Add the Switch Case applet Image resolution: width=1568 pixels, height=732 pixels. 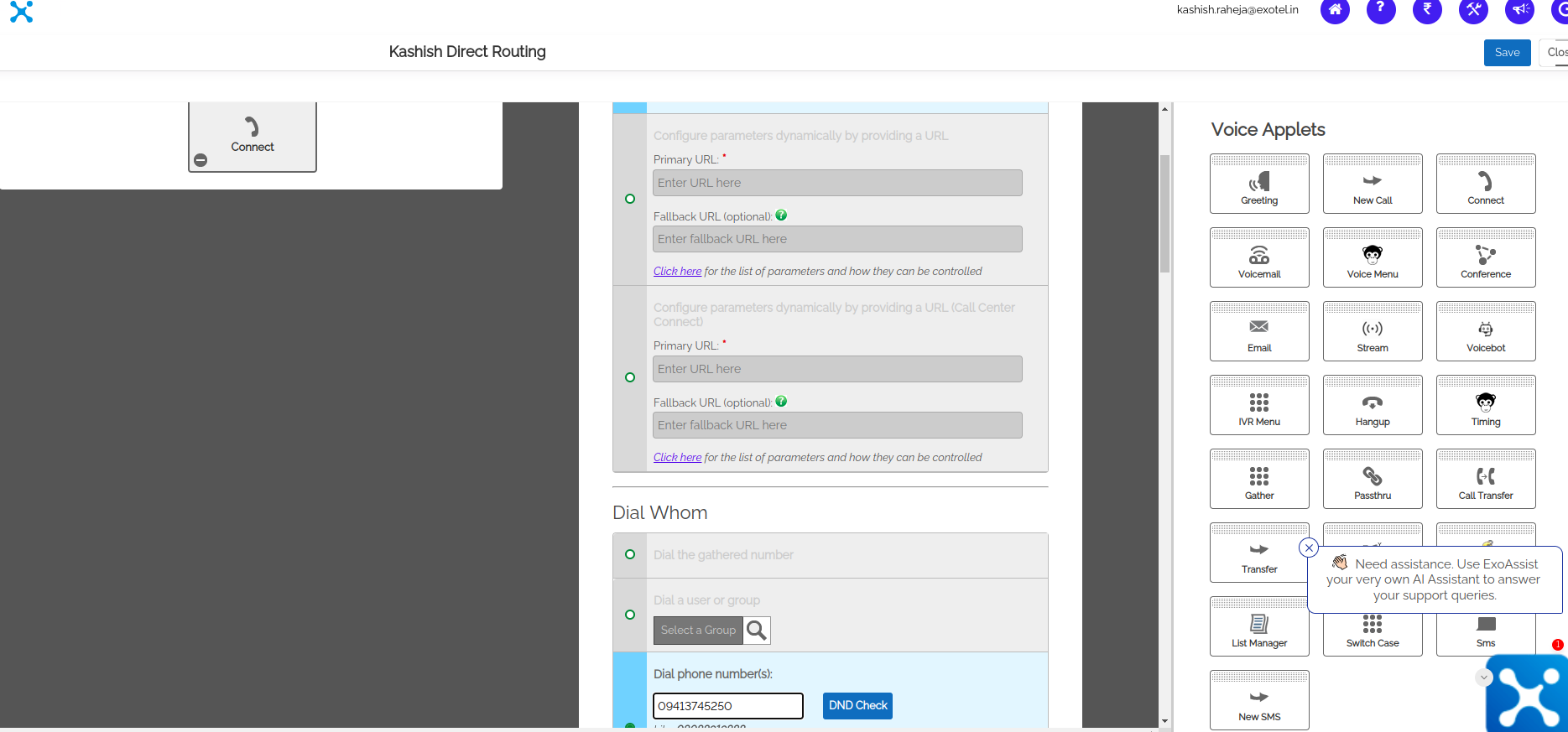[x=1373, y=636]
